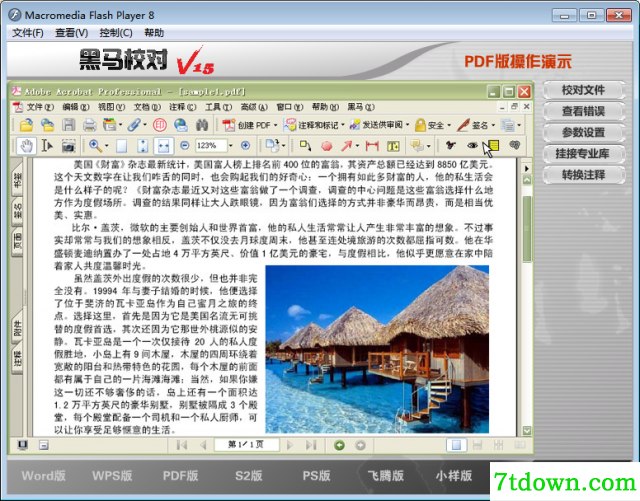This screenshot has height=501, width=640.
Task: Select the red dimension line tool
Action: point(372,146)
